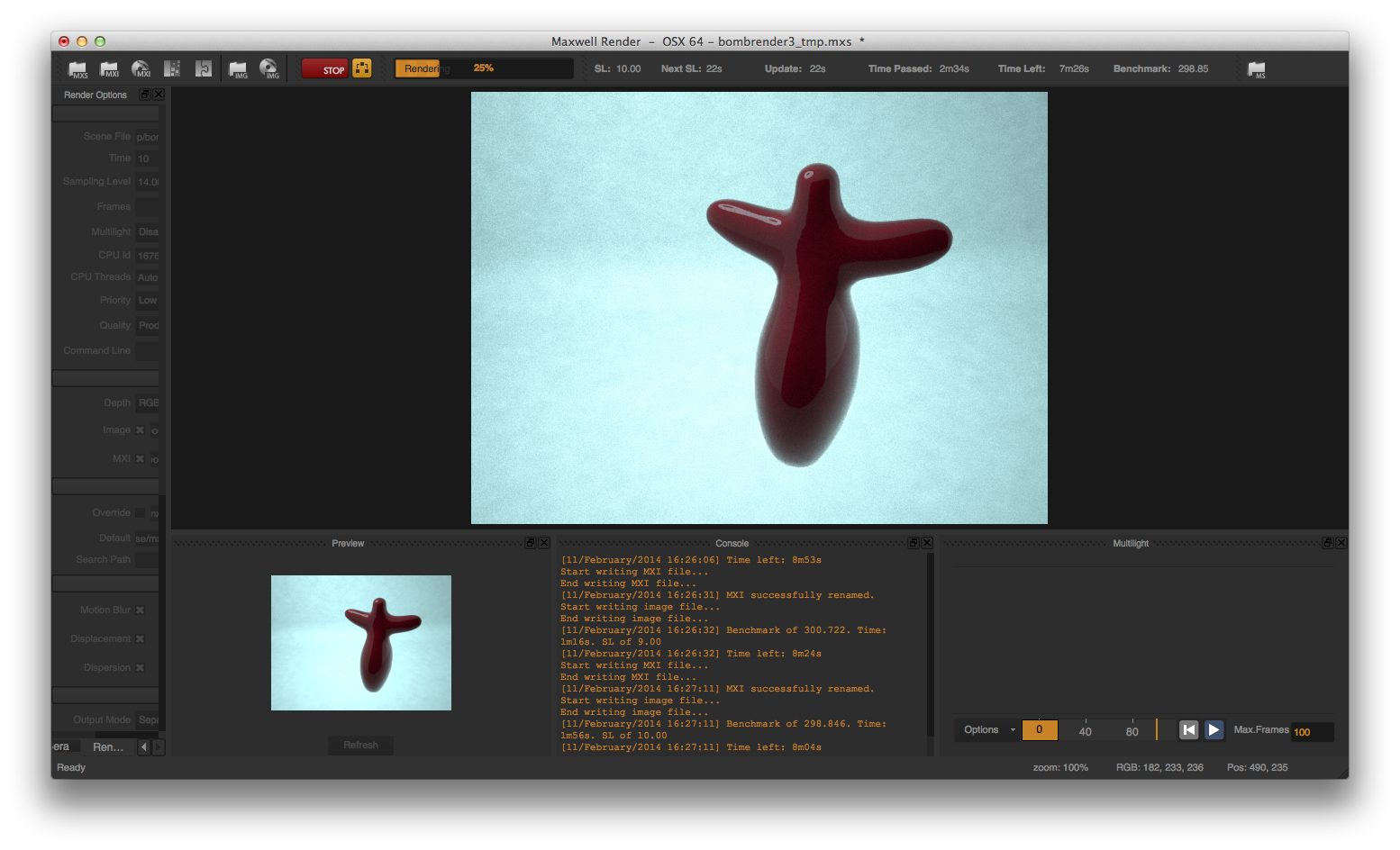Stop the current render

(x=324, y=69)
